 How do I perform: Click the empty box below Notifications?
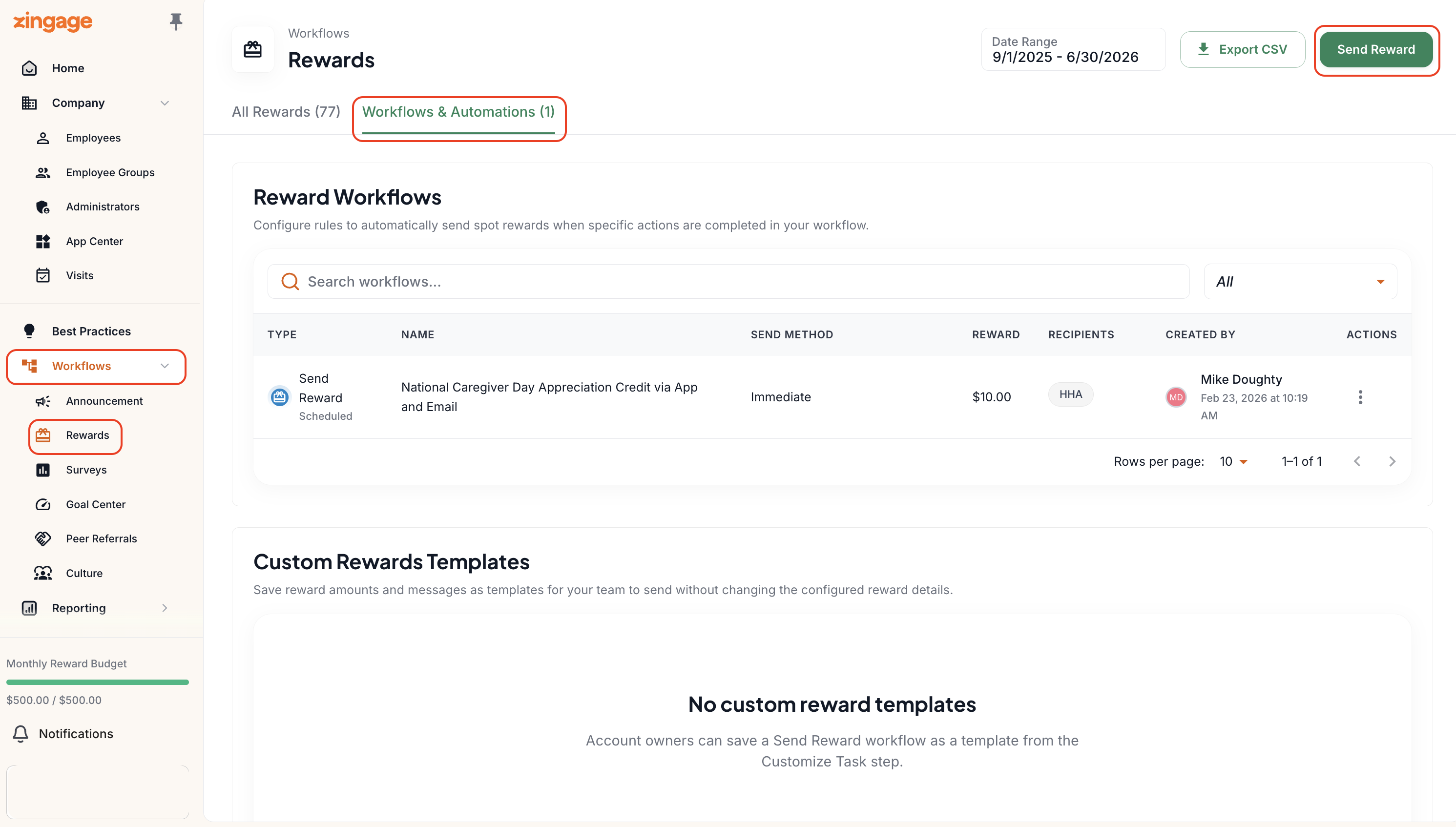(x=97, y=792)
